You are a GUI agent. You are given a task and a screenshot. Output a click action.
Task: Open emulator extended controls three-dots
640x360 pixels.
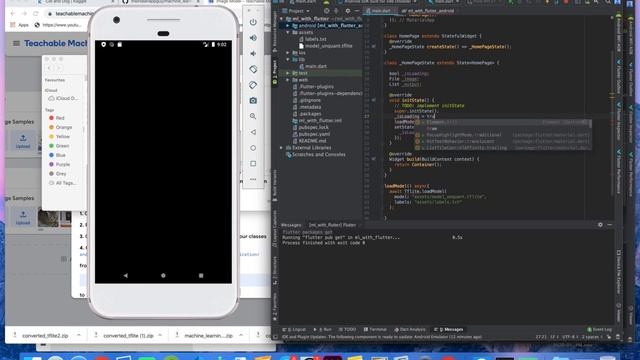point(253,179)
